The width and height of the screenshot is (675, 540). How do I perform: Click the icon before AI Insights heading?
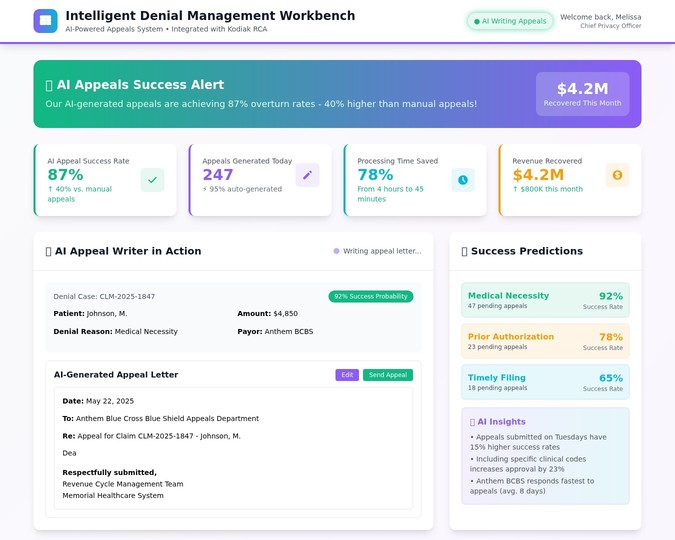[x=472, y=422]
